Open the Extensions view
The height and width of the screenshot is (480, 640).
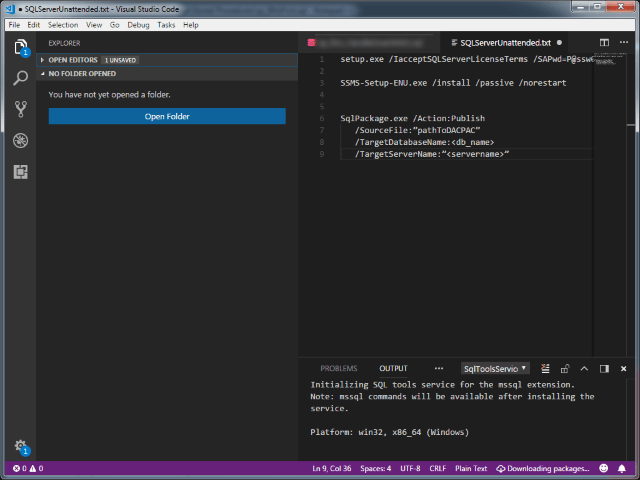pyautogui.click(x=20, y=172)
